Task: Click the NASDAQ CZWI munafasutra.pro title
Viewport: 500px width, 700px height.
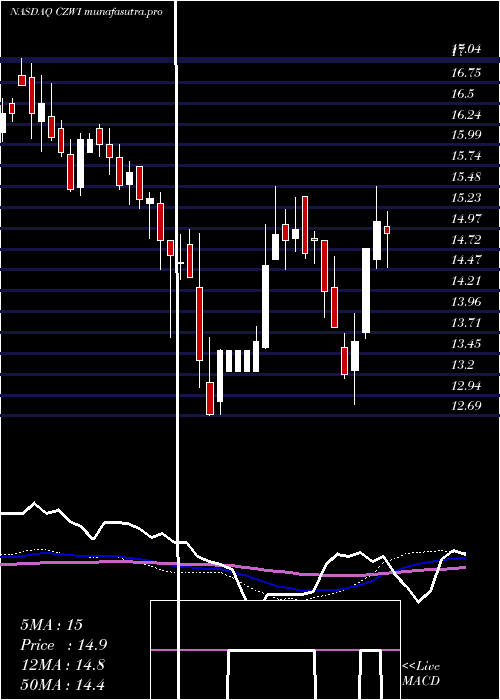Action: [86, 12]
